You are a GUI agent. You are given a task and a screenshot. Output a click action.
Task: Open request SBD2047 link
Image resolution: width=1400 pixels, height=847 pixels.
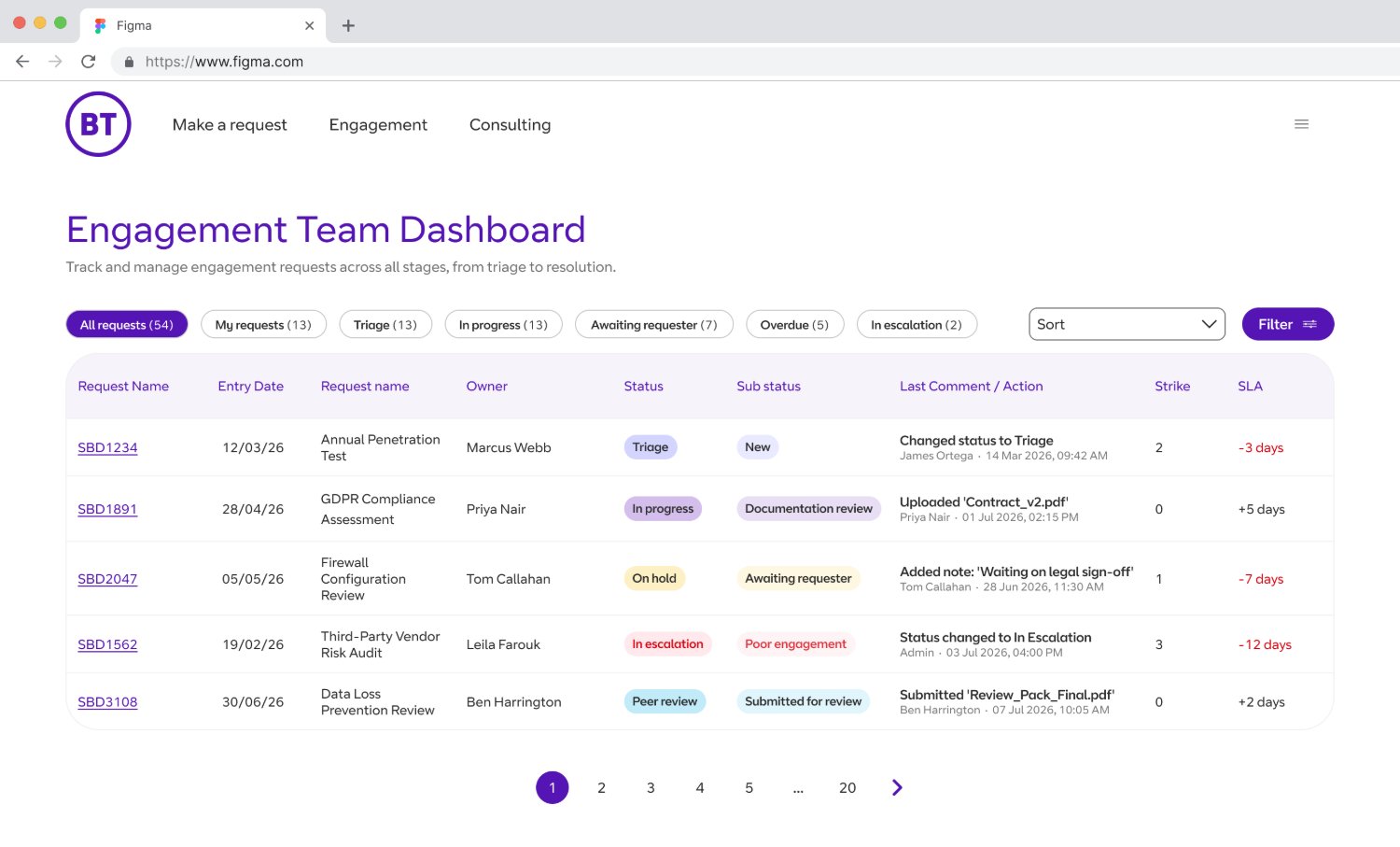tap(107, 579)
